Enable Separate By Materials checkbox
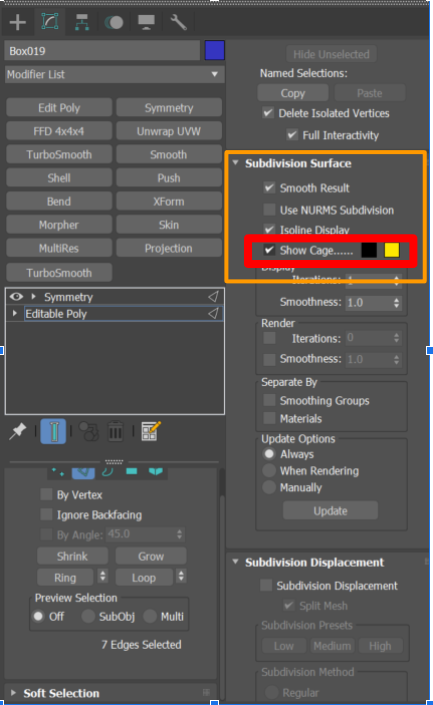Viewport: 433px width, 705px height. (x=269, y=418)
